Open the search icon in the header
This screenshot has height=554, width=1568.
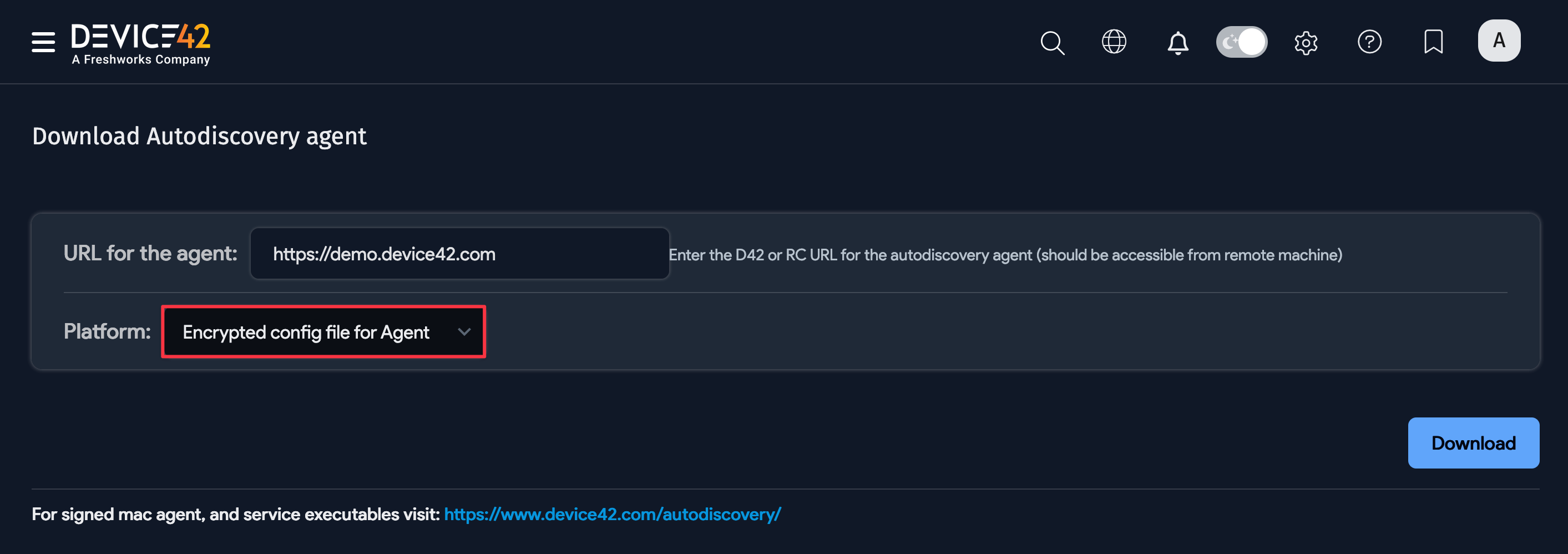tap(1053, 42)
